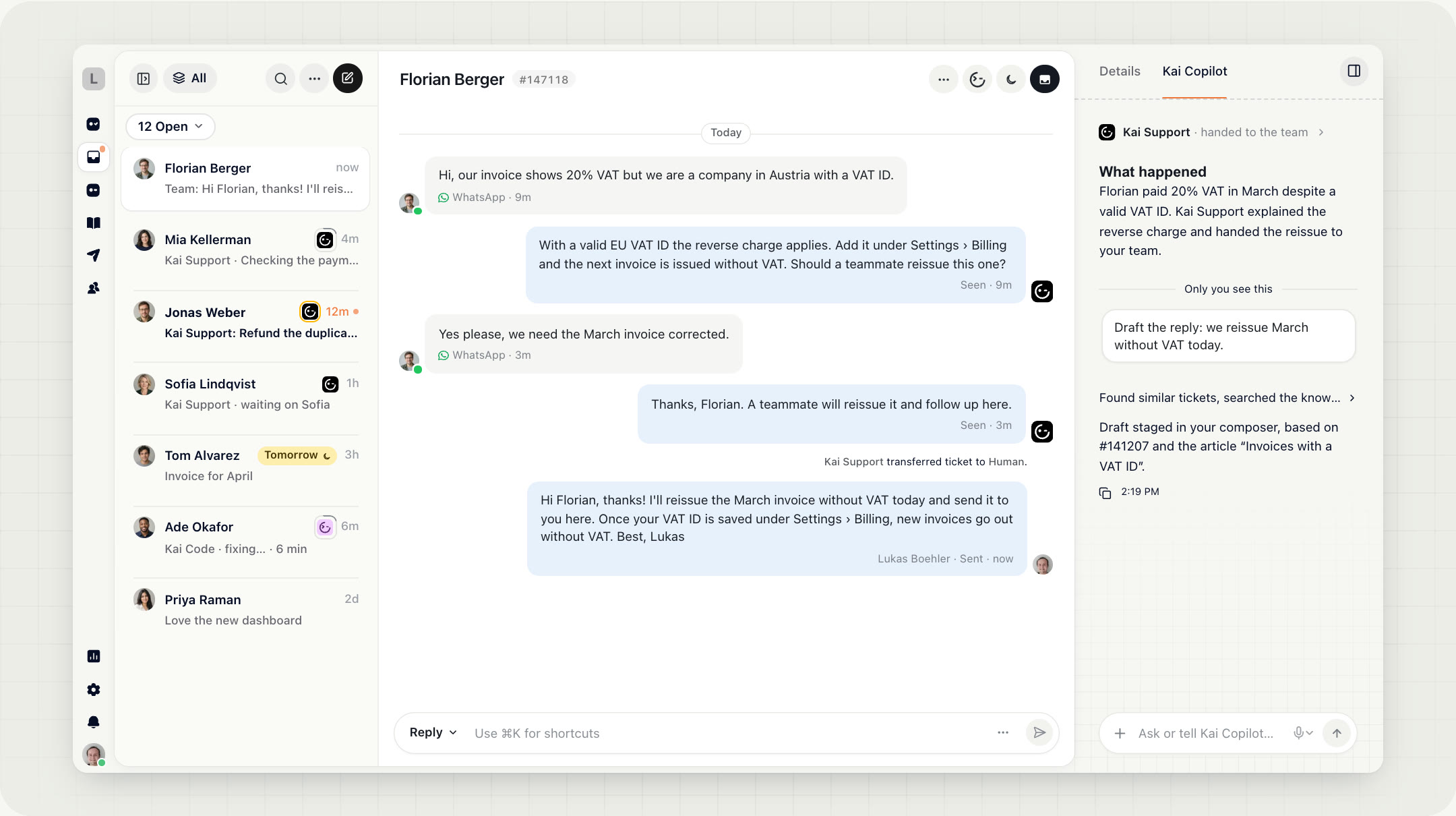Screen dimensions: 1456x816
Task: Click the draft reply prompt bubble
Action: [1228, 336]
